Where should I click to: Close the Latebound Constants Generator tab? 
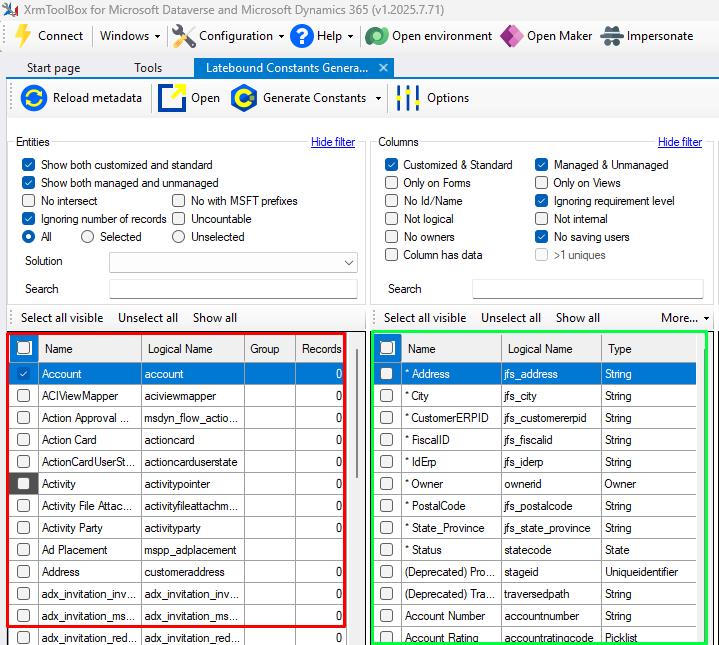click(383, 68)
